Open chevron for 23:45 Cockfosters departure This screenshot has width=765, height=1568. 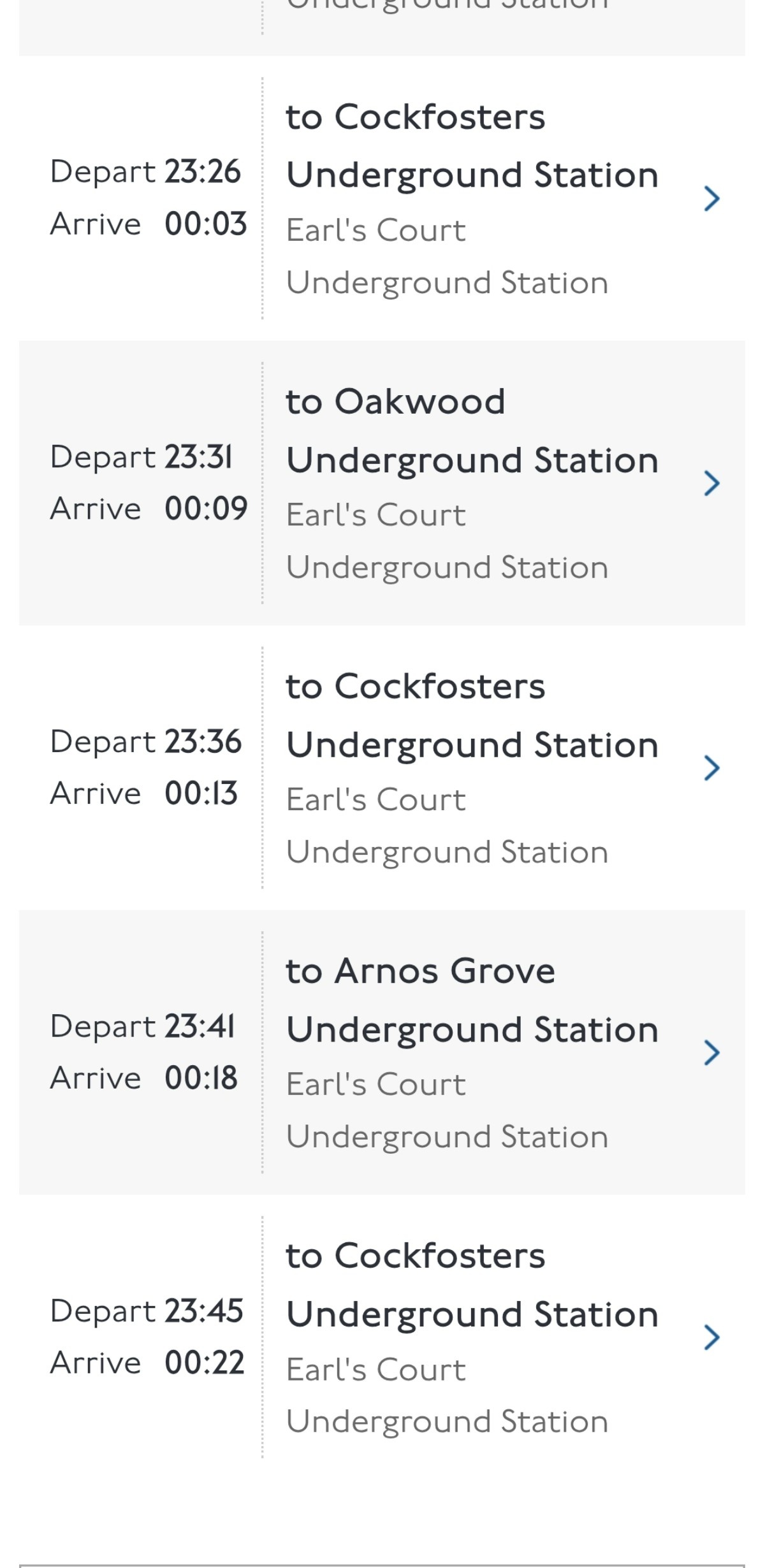point(711,1337)
